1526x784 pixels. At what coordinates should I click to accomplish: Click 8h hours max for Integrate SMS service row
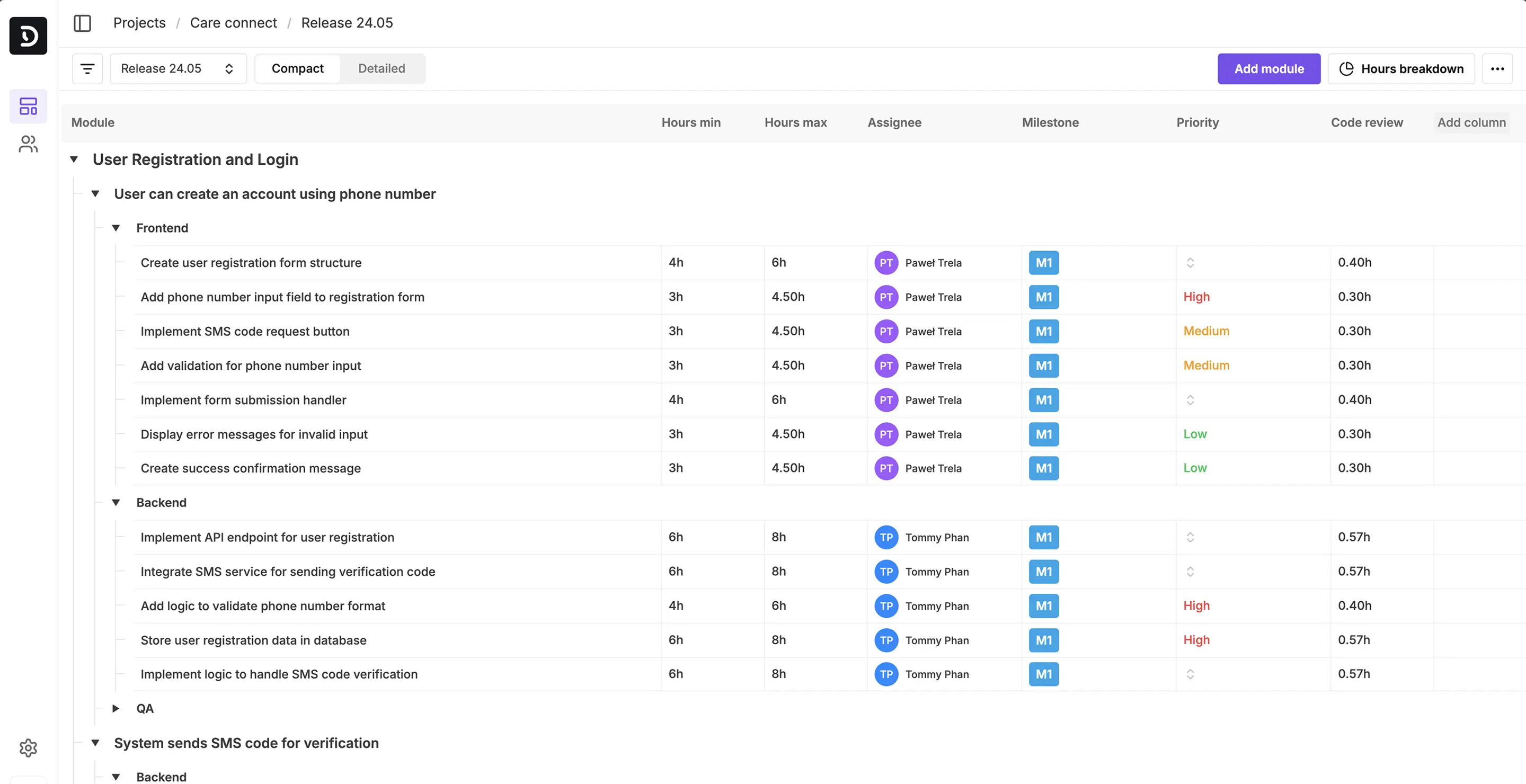(778, 572)
